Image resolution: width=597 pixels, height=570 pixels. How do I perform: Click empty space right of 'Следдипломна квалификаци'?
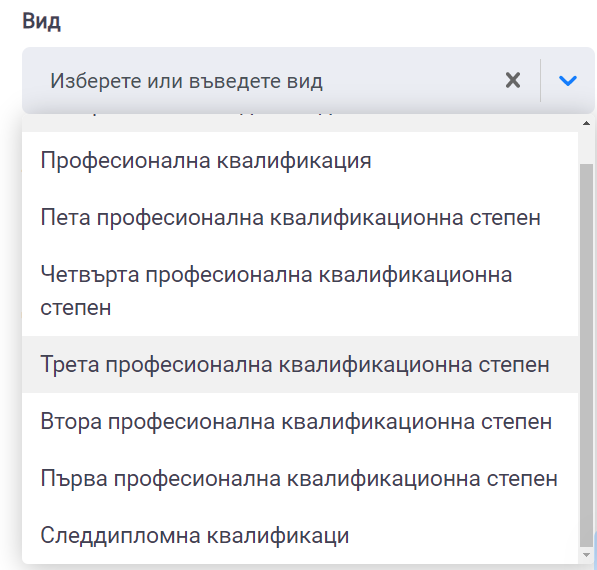[x=463, y=536]
